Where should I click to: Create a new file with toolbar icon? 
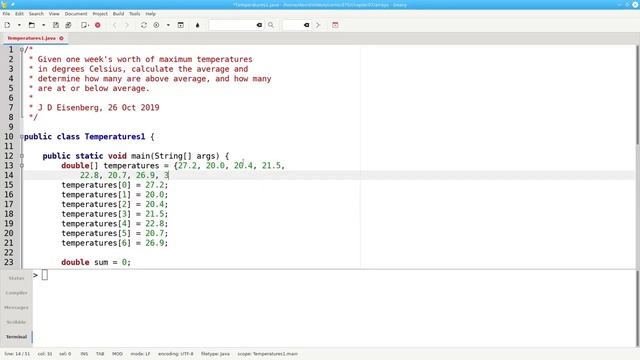pos(7,25)
